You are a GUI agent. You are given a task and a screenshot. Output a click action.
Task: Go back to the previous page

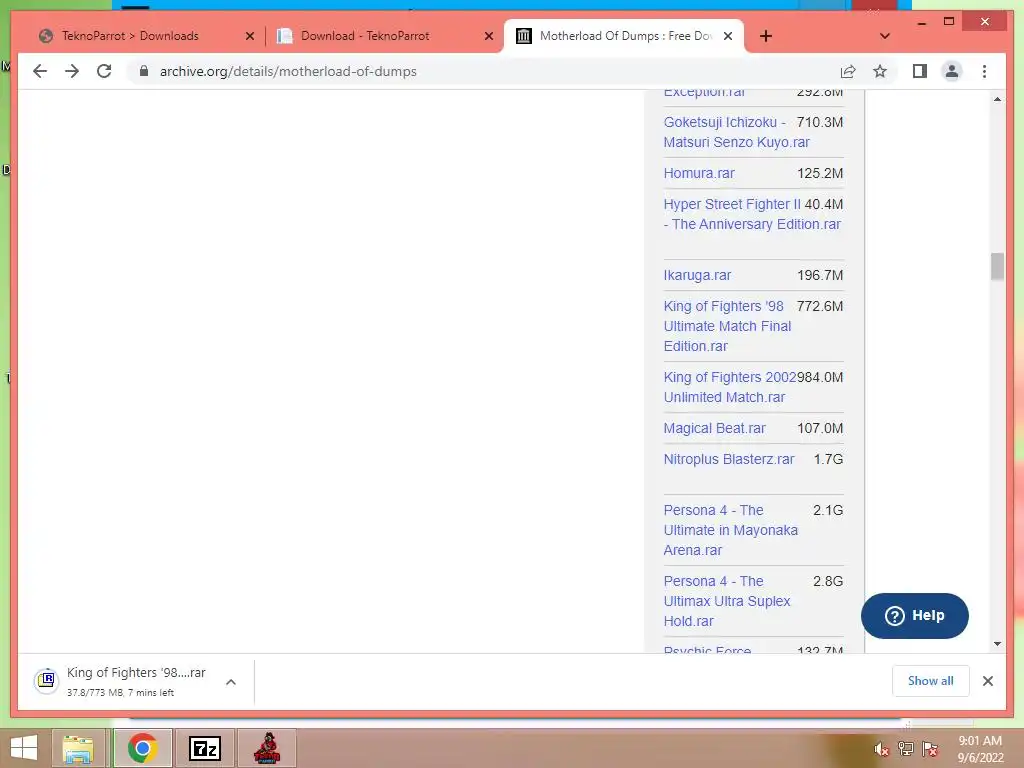click(x=40, y=71)
